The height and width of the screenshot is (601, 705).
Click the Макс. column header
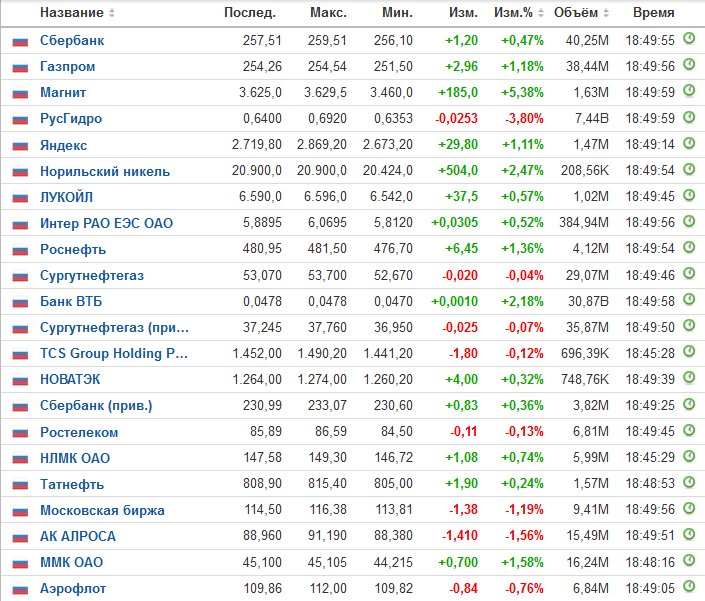(328, 13)
